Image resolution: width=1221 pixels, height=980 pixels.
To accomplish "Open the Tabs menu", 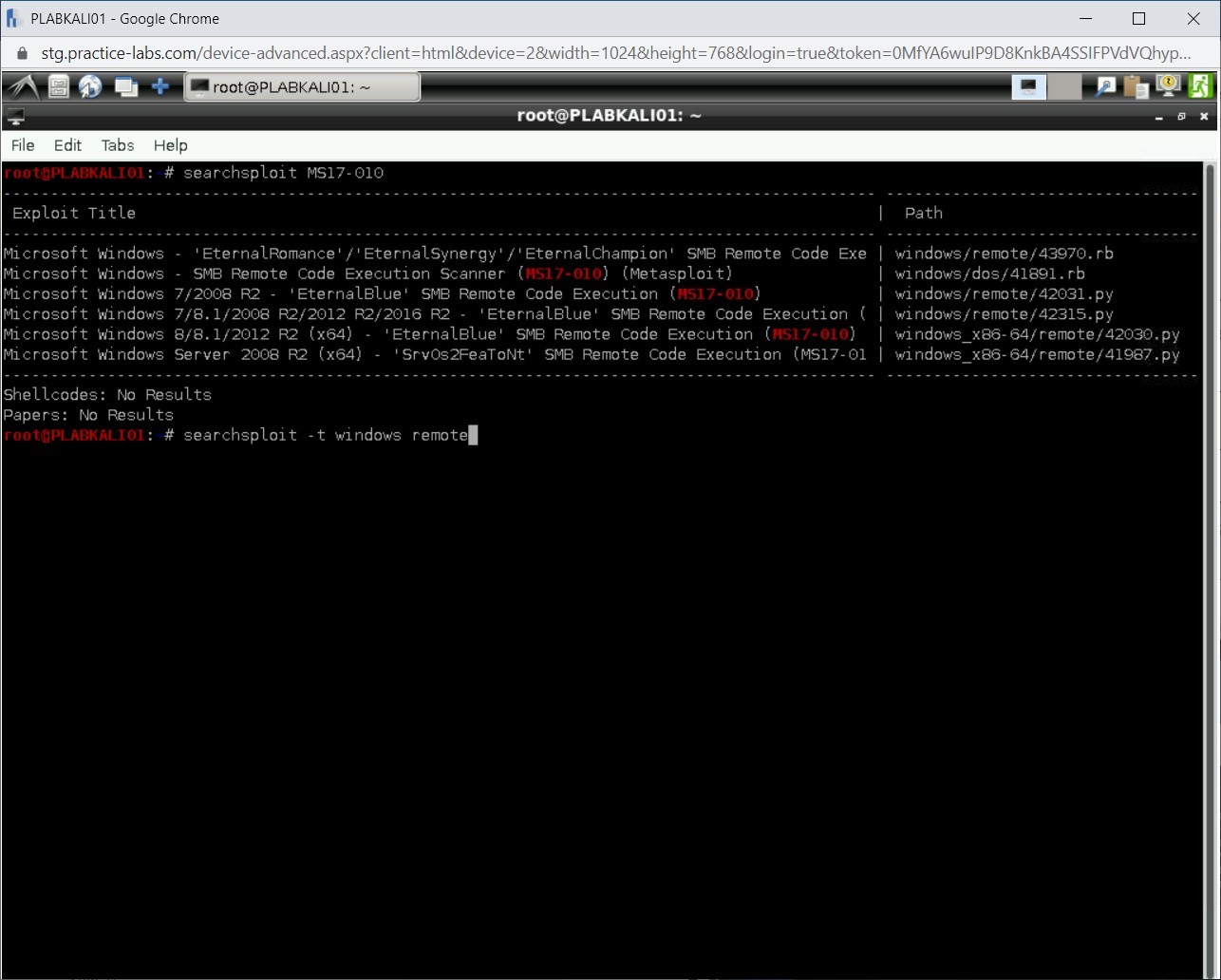I will pyautogui.click(x=118, y=145).
